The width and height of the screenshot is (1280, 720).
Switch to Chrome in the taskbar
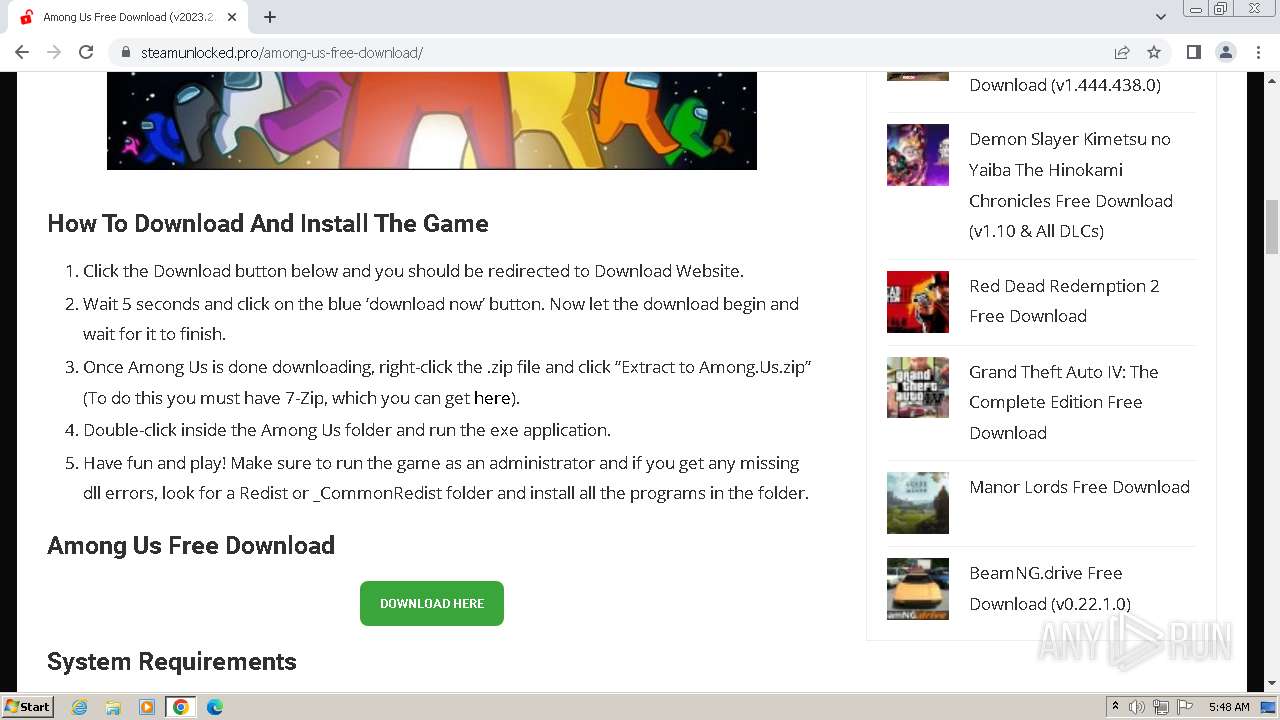(x=181, y=707)
